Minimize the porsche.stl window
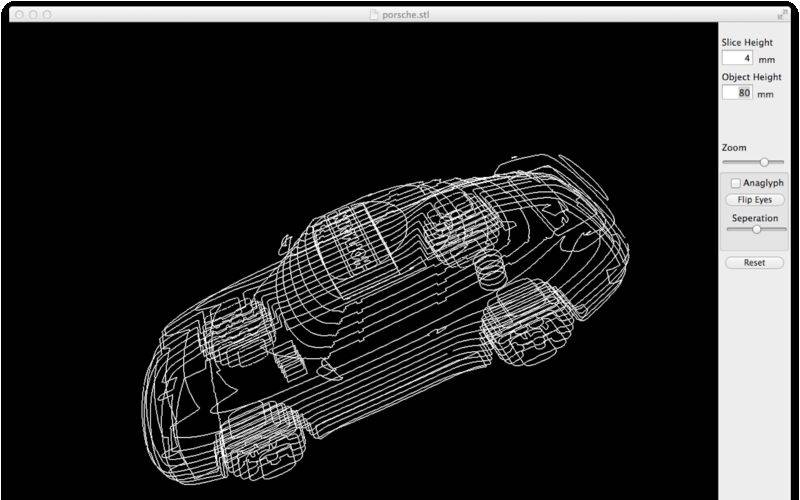The height and width of the screenshot is (500, 800). pos(33,15)
